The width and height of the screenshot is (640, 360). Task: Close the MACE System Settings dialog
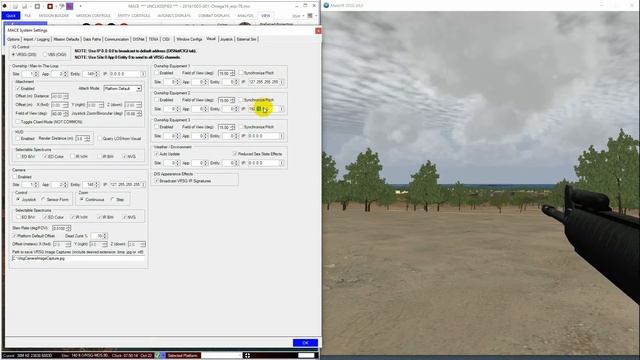(318, 31)
